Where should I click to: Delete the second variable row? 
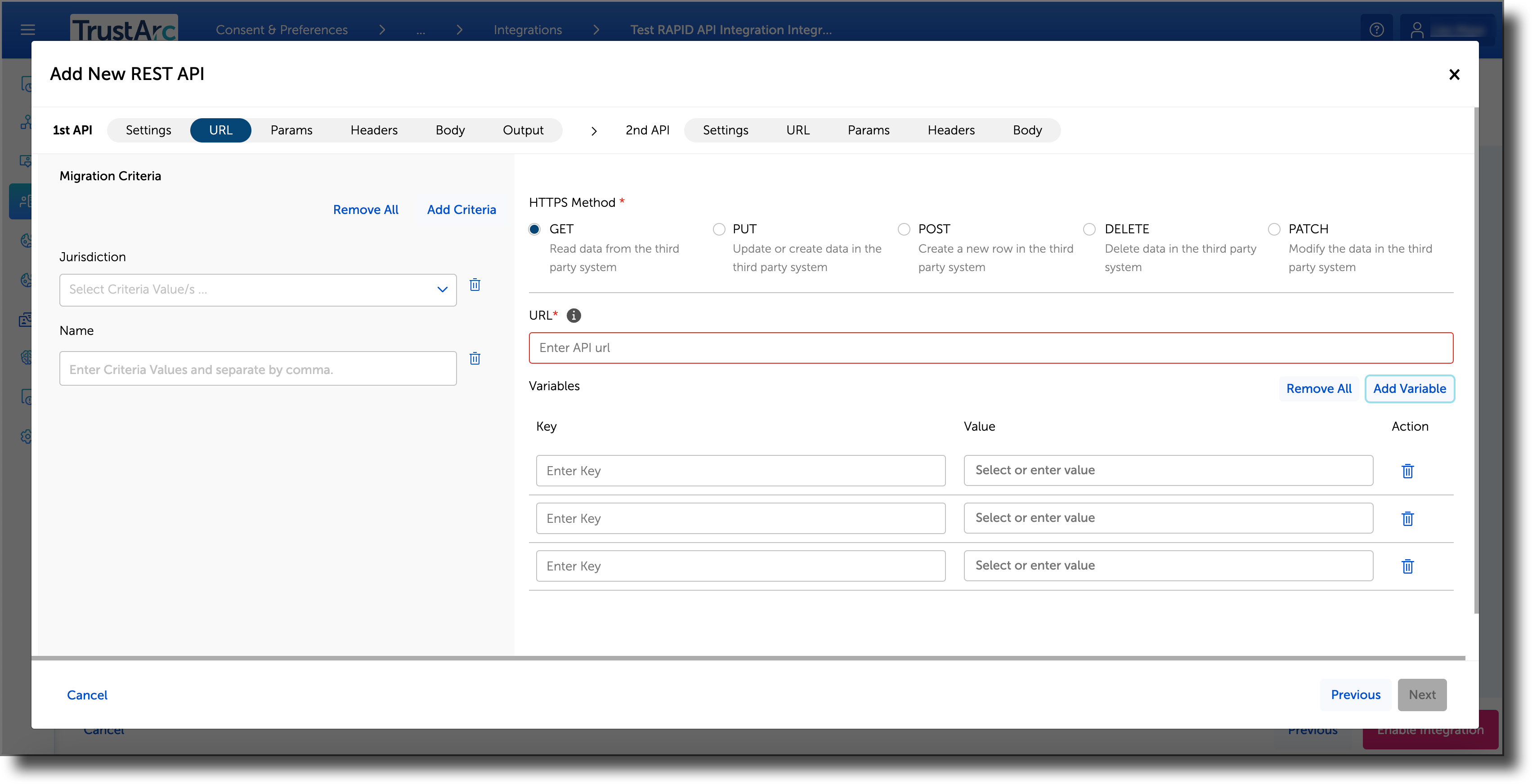[1407, 518]
